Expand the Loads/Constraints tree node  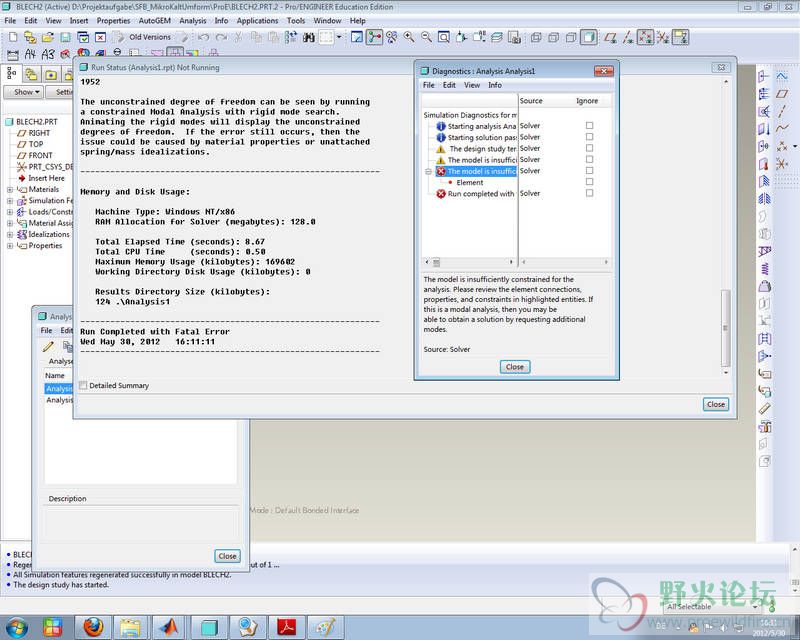(10, 212)
